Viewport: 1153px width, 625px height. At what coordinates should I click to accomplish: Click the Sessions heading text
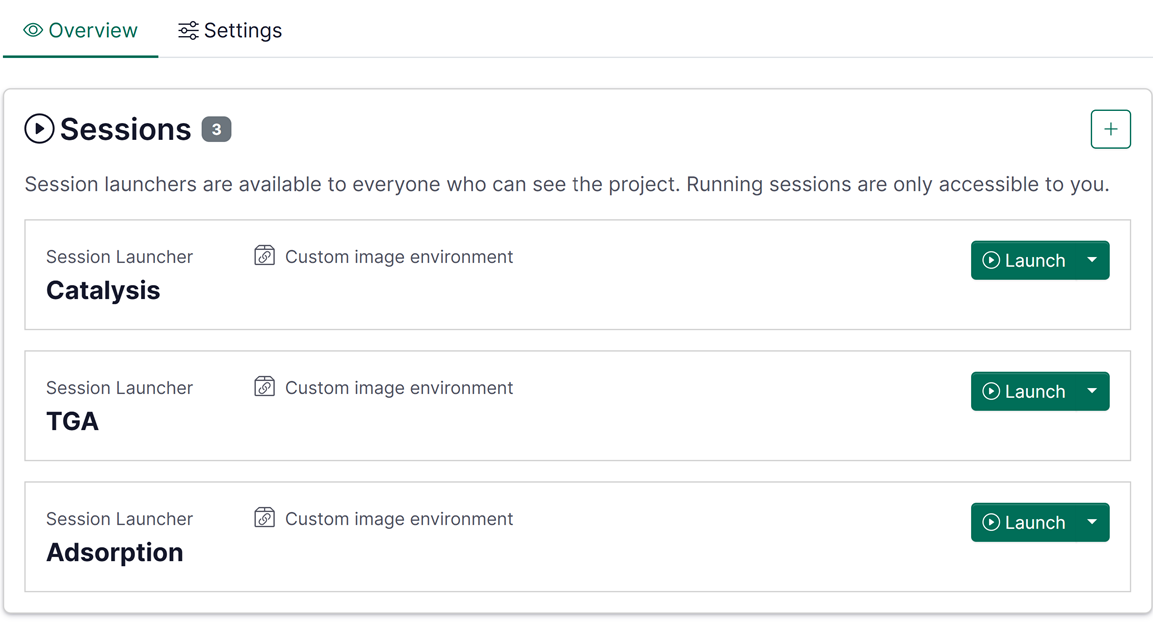click(125, 129)
